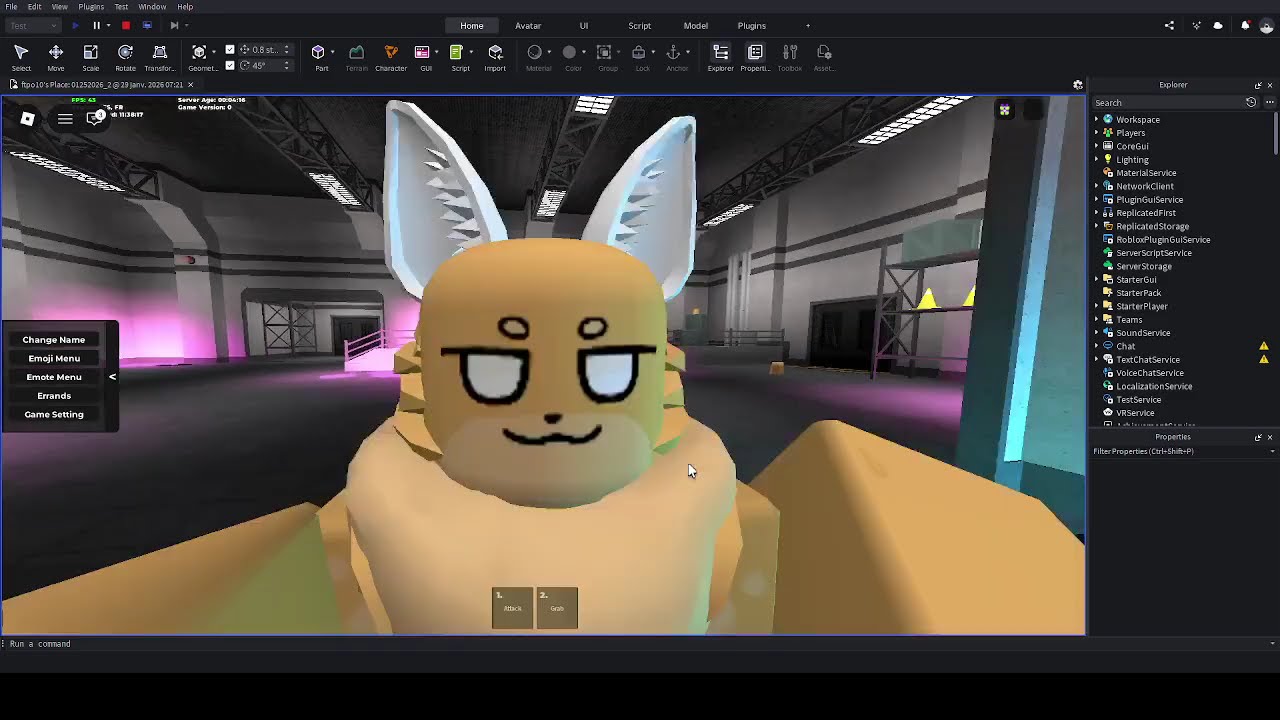Expand the Lighting node

point(1096,159)
